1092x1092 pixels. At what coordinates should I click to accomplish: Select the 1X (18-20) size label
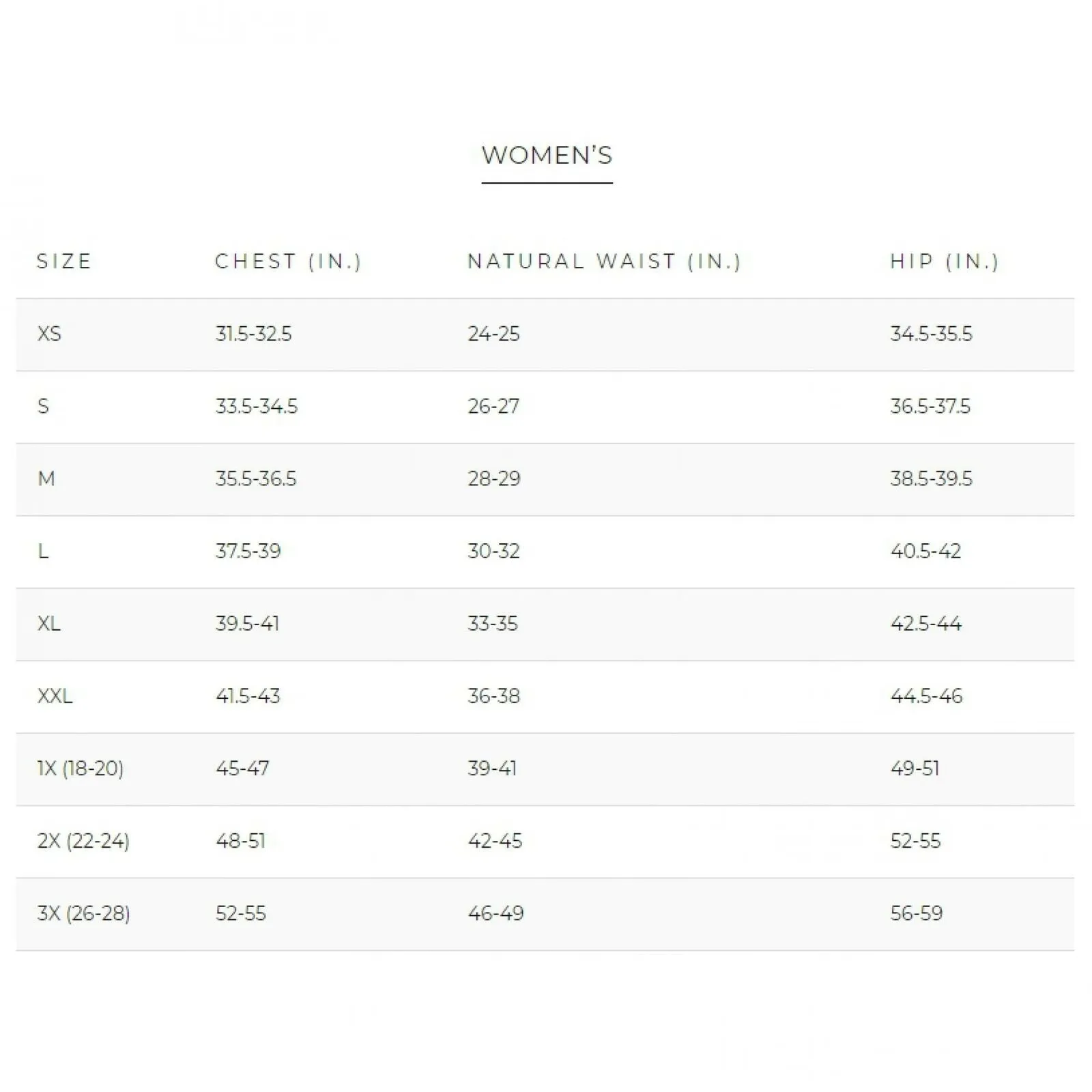click(x=81, y=768)
